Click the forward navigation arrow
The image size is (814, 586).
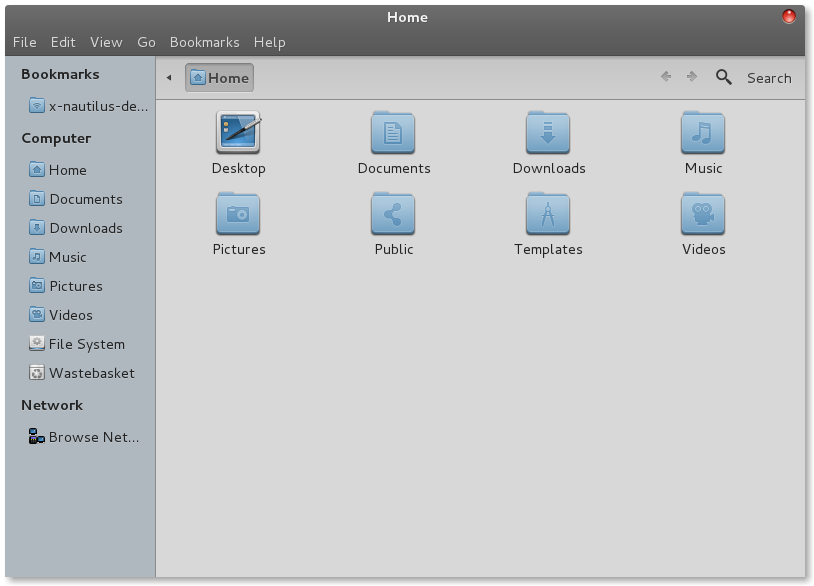(691, 77)
